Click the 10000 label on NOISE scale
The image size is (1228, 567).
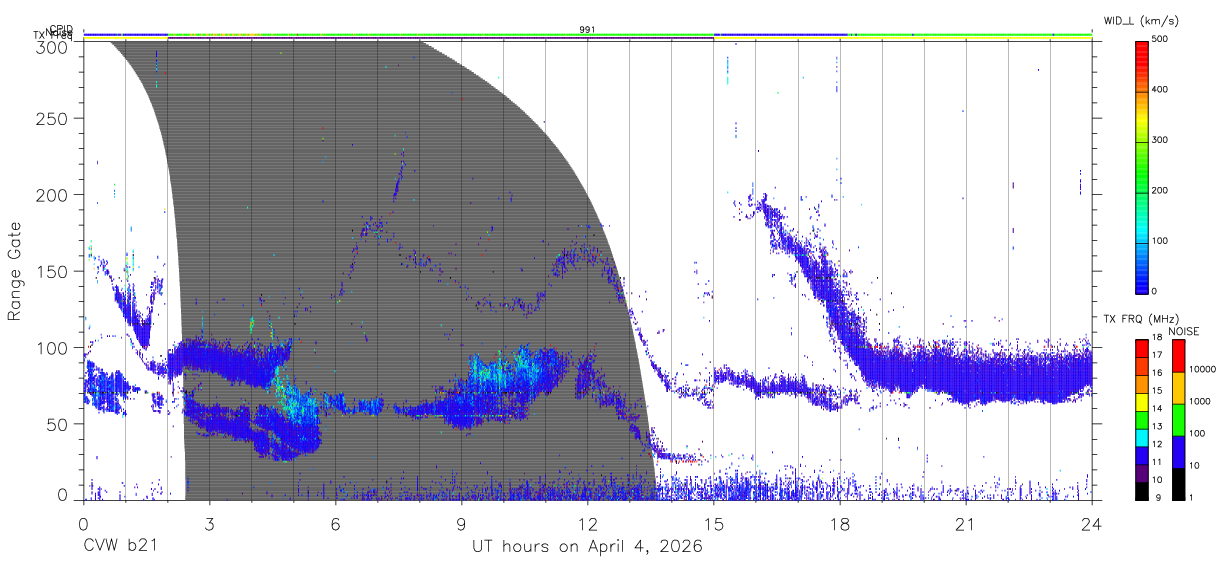[1203, 371]
